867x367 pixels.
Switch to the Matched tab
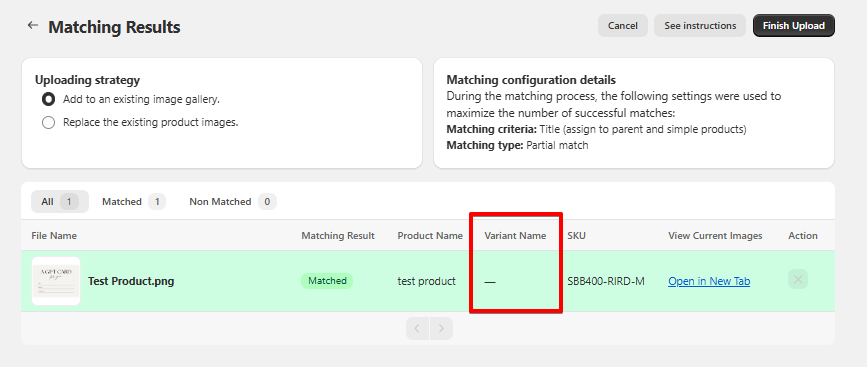[x=133, y=202]
